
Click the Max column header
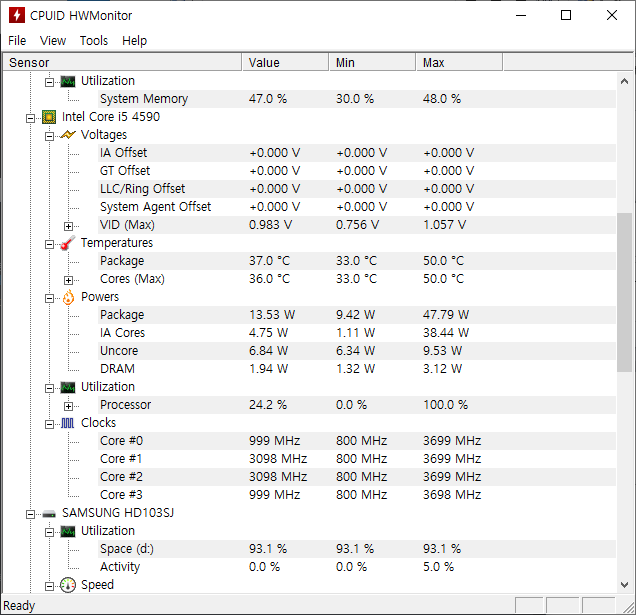coord(460,62)
